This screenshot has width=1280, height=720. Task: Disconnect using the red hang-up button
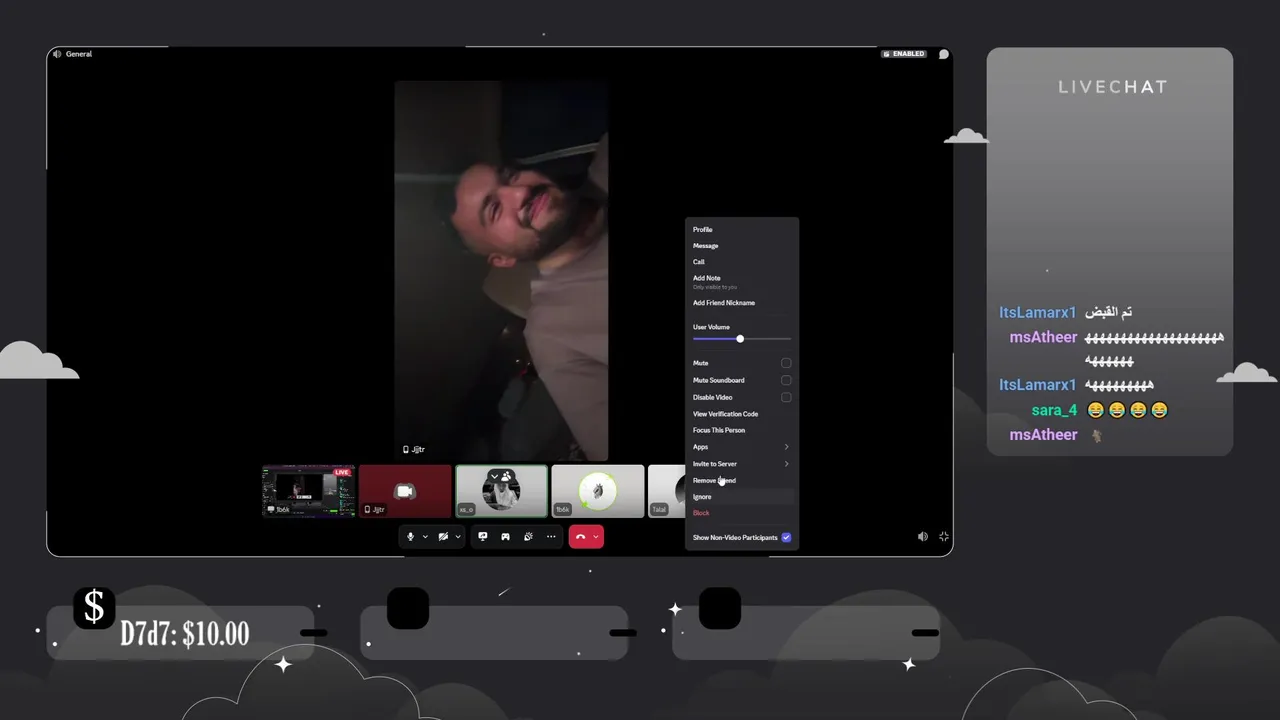[x=580, y=537]
